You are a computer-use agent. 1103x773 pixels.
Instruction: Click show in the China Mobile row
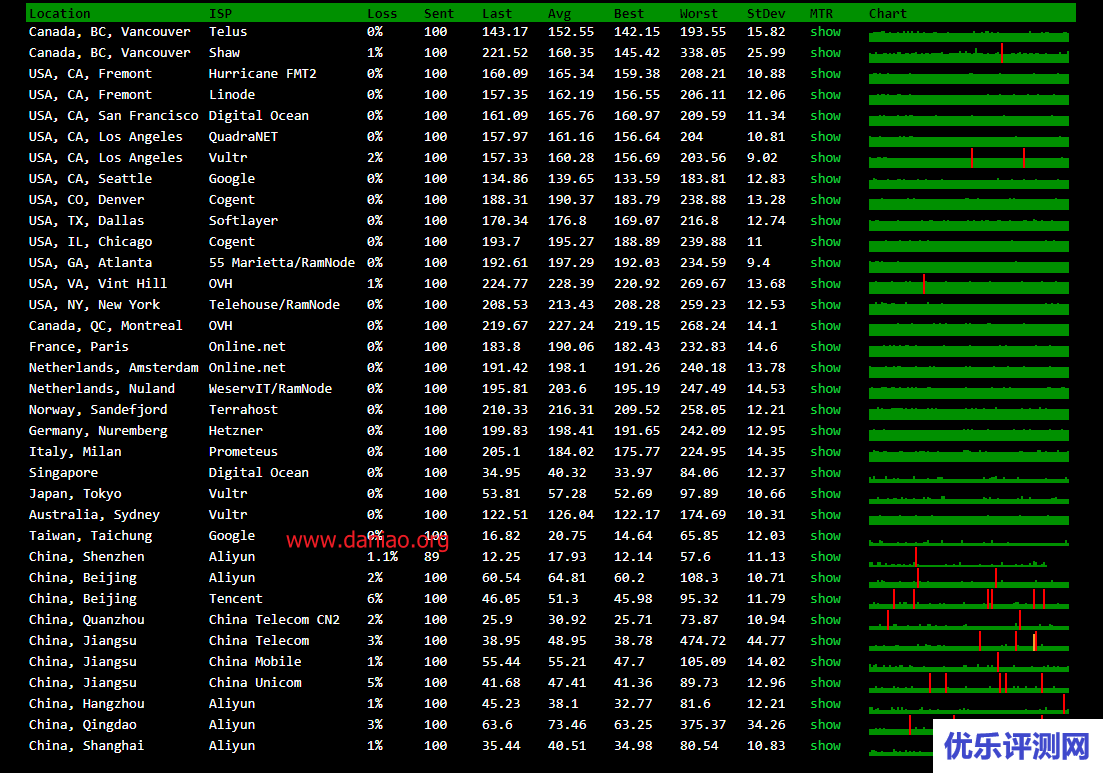click(825, 662)
